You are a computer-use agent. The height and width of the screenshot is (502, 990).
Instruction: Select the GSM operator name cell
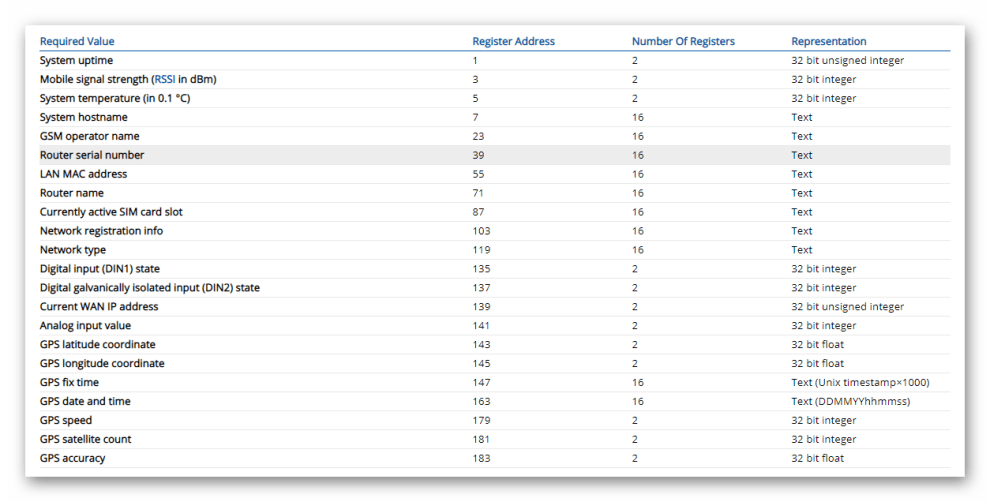click(90, 136)
